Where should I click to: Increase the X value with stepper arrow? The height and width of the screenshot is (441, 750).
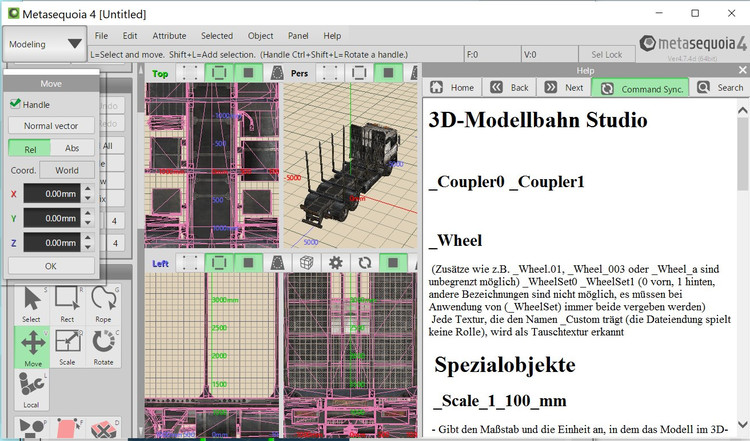(87, 189)
